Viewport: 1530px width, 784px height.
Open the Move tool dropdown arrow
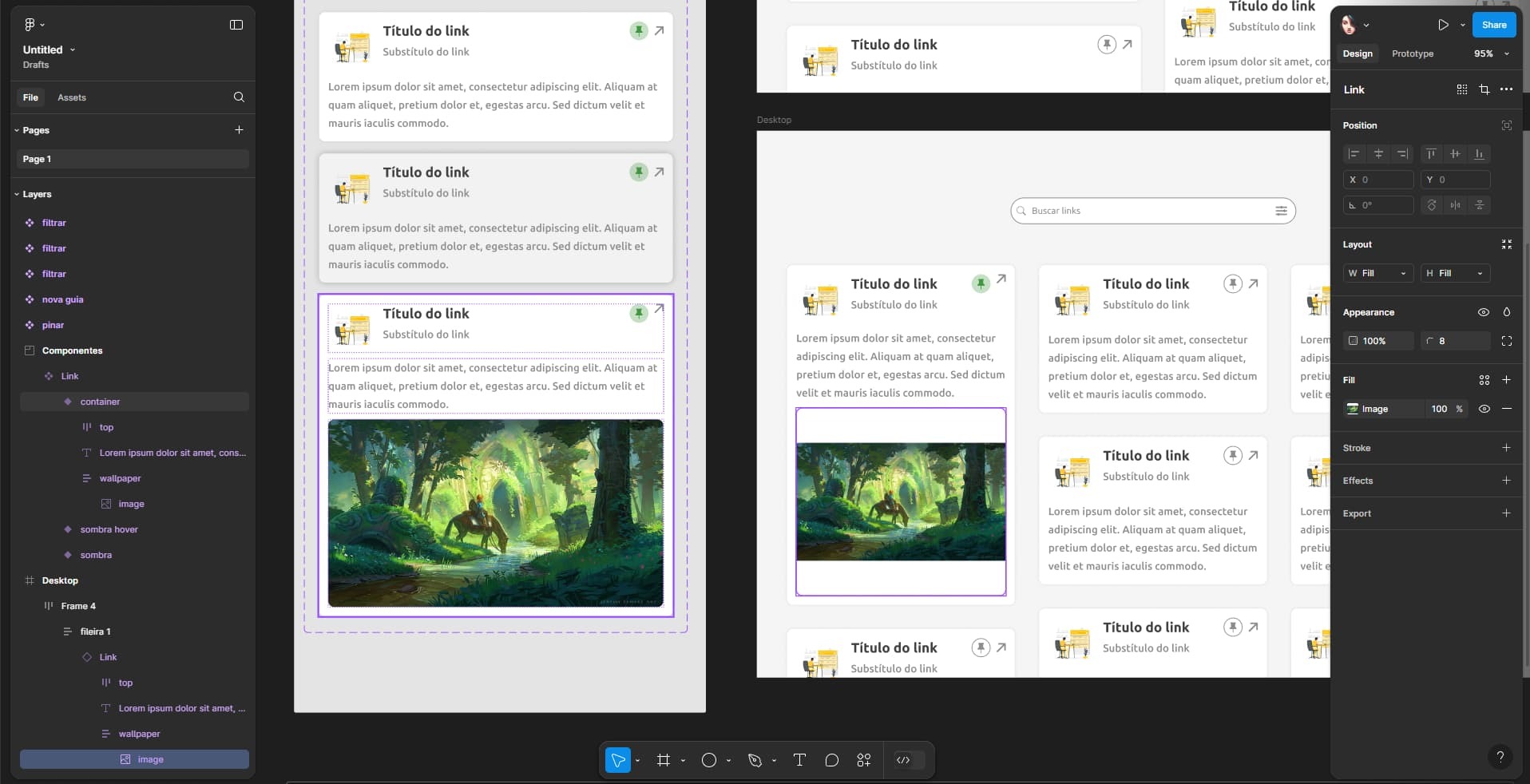(637, 761)
